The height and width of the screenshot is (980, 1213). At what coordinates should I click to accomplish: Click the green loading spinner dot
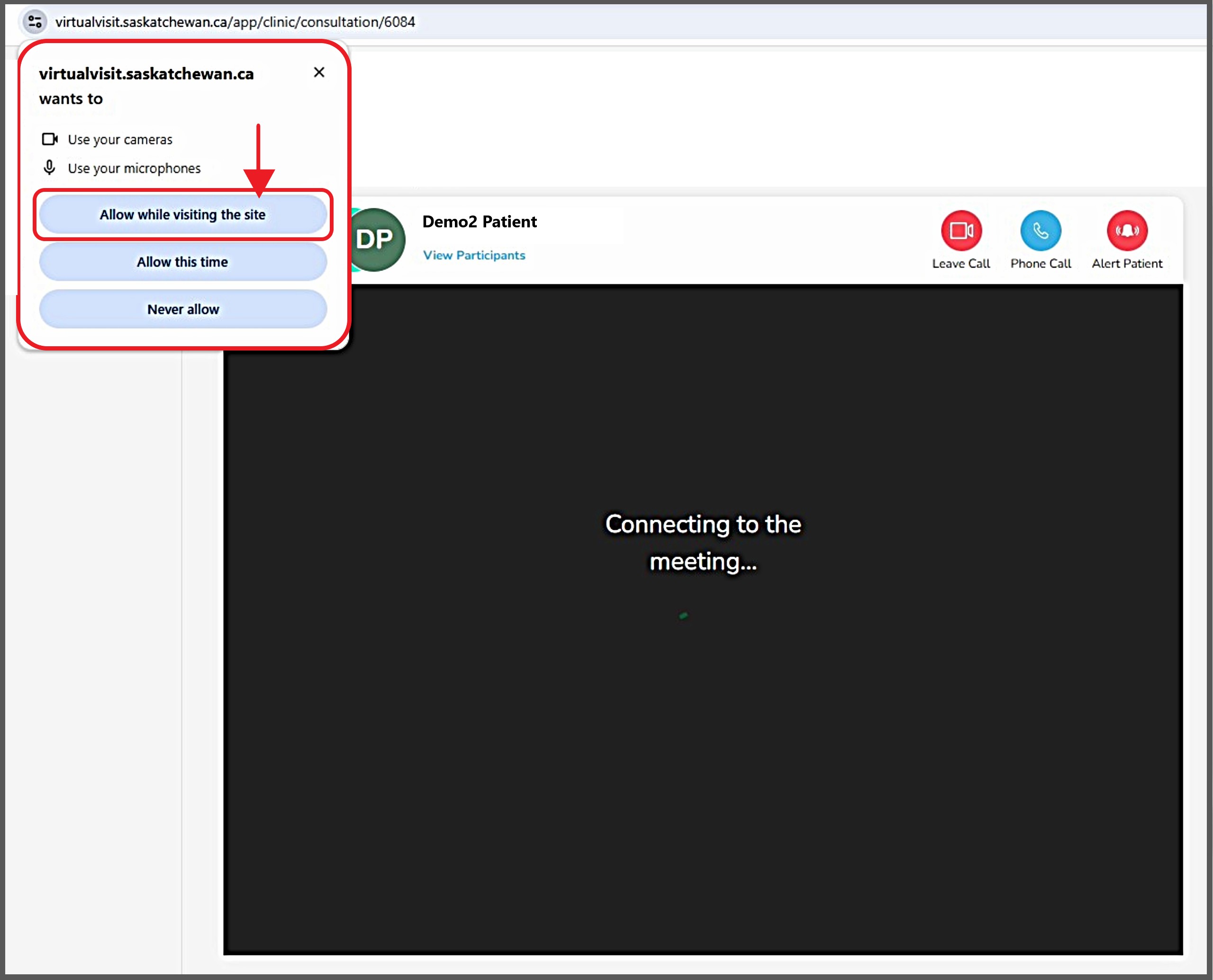[683, 615]
